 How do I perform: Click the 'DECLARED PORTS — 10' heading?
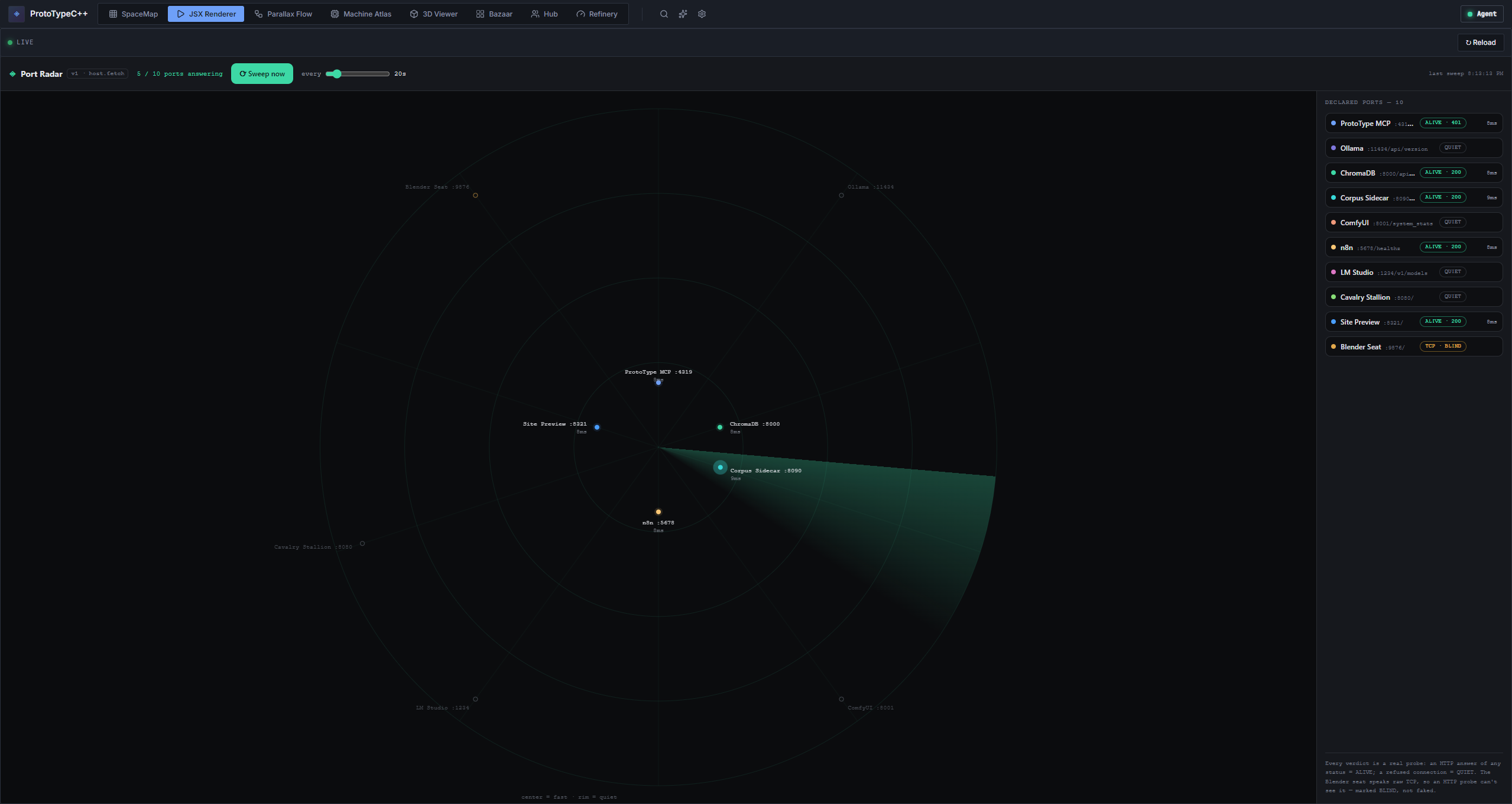pos(1364,102)
